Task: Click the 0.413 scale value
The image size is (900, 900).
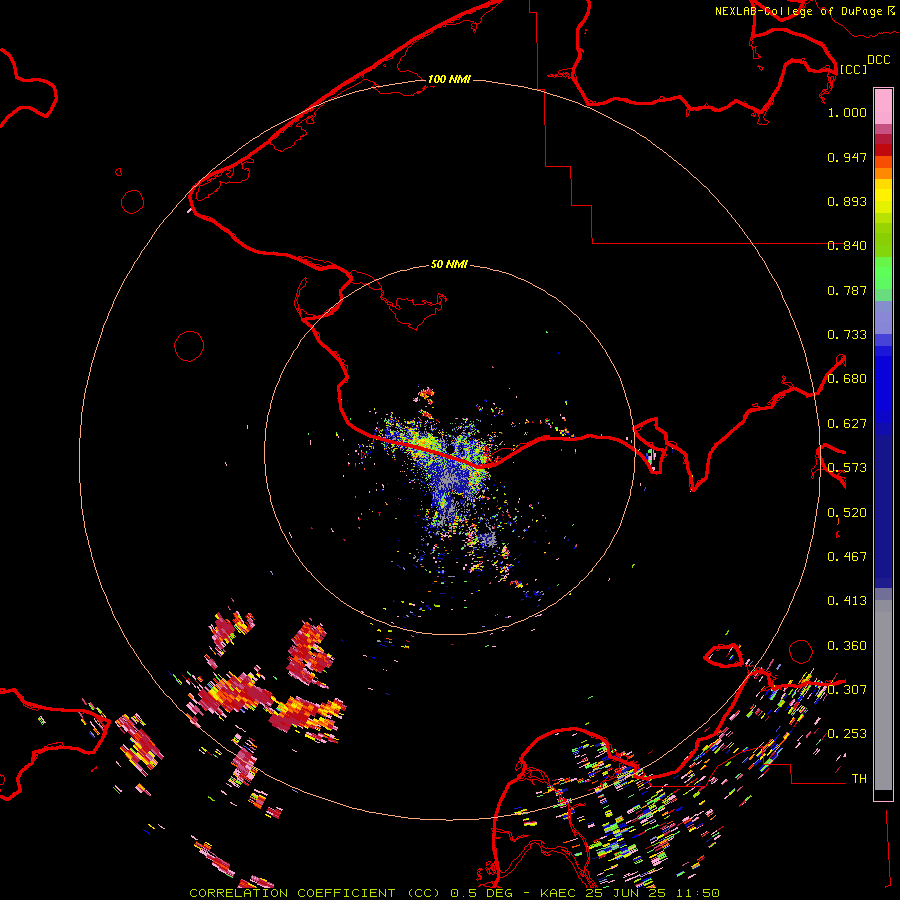Action: (x=847, y=601)
